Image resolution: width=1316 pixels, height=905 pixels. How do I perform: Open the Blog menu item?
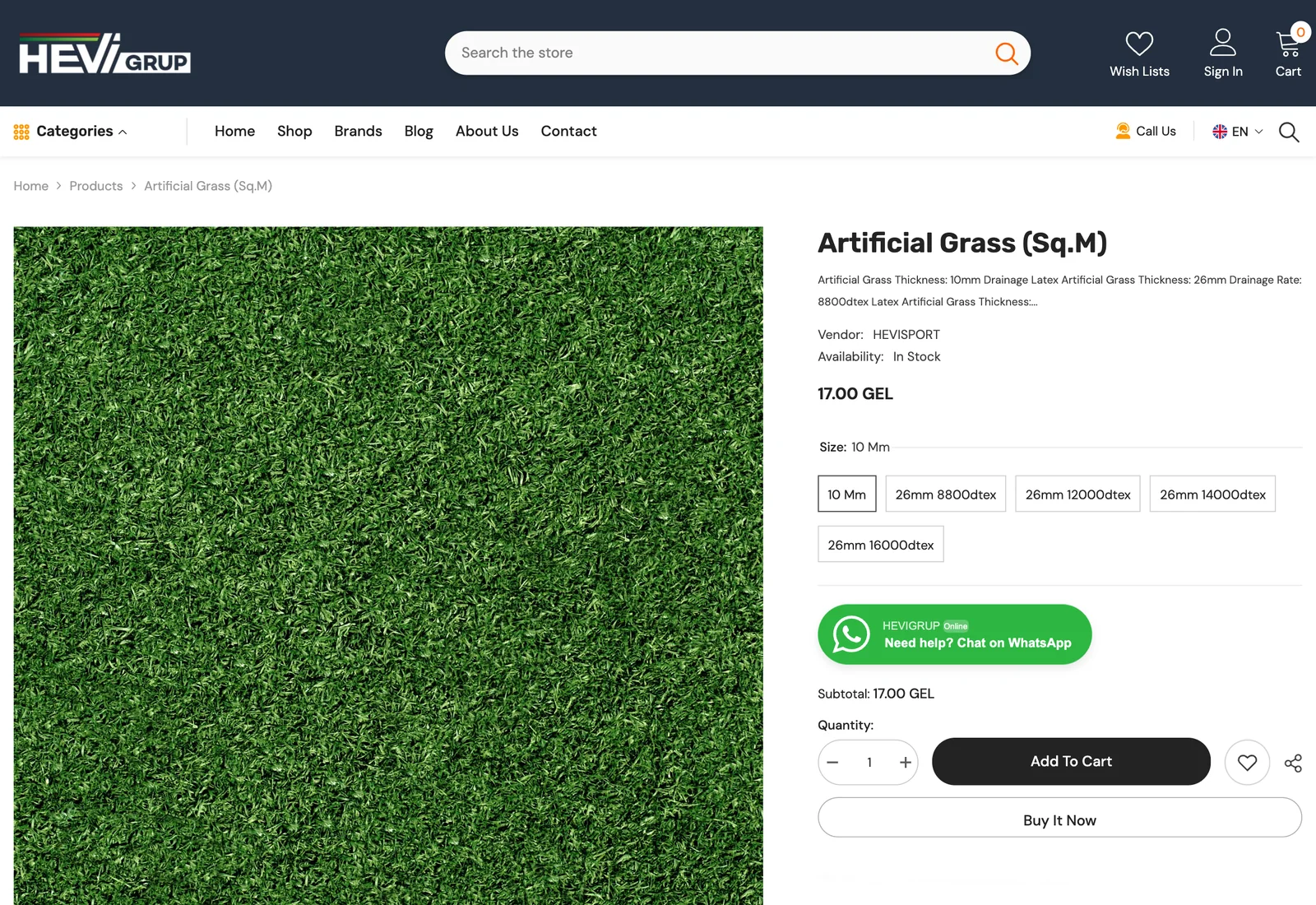[x=419, y=132]
